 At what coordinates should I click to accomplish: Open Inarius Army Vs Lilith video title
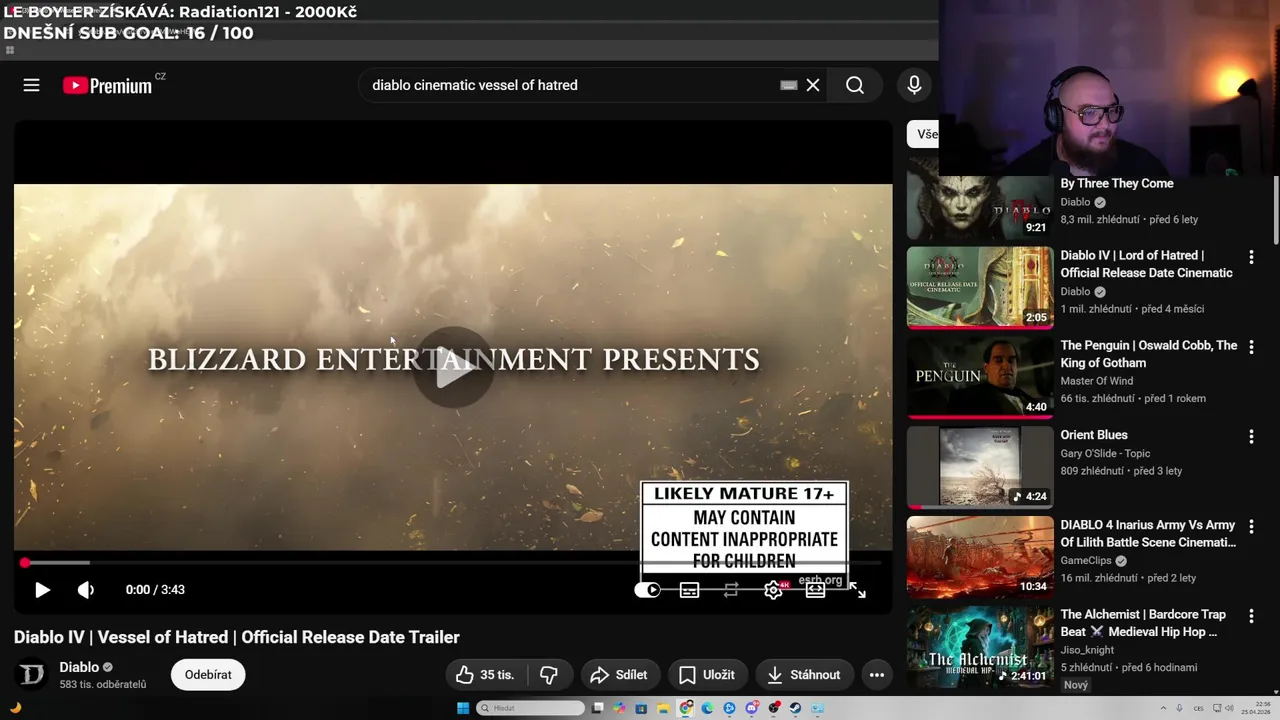pyautogui.click(x=1148, y=534)
